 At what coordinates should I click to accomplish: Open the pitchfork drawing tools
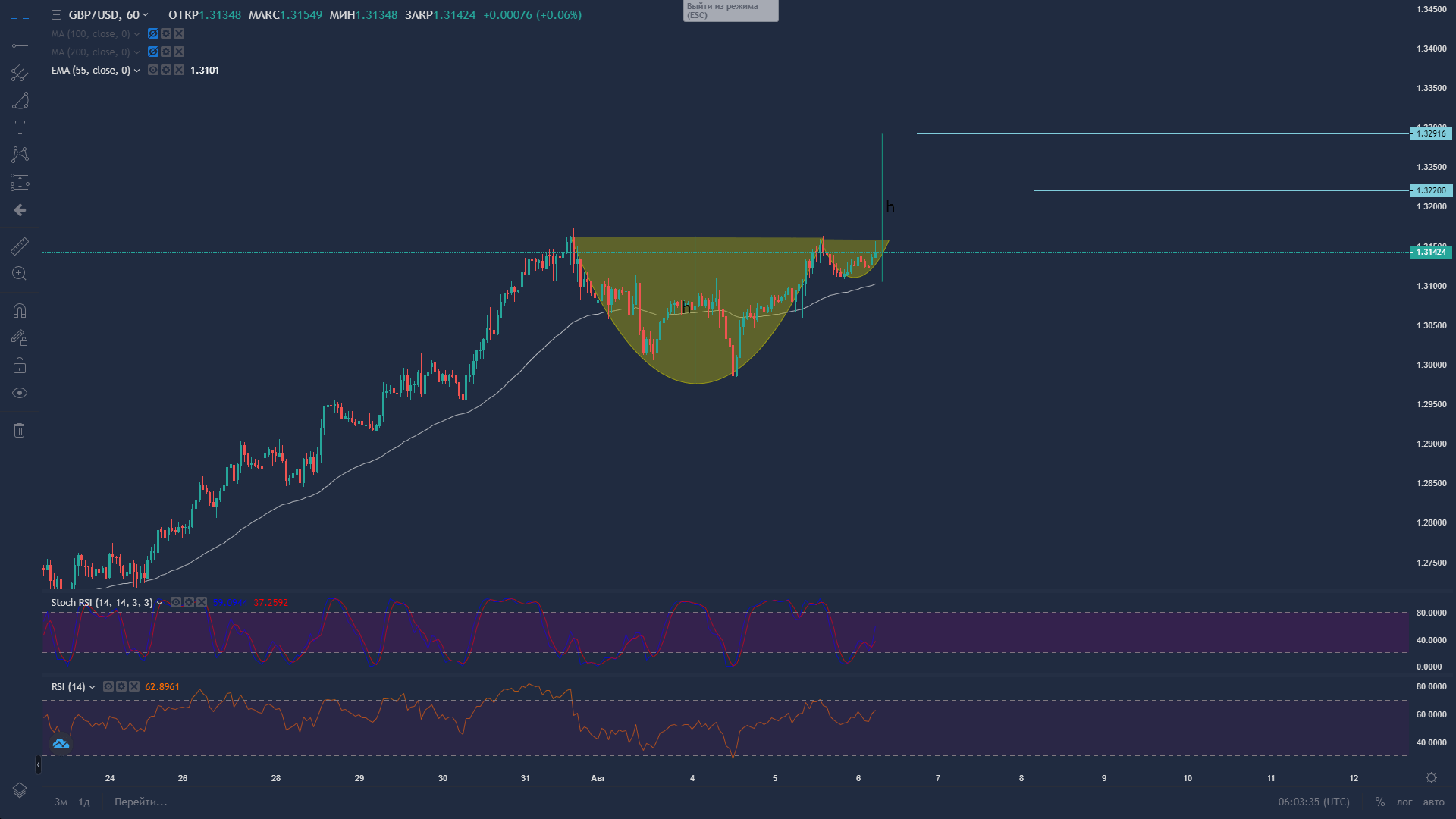point(20,74)
